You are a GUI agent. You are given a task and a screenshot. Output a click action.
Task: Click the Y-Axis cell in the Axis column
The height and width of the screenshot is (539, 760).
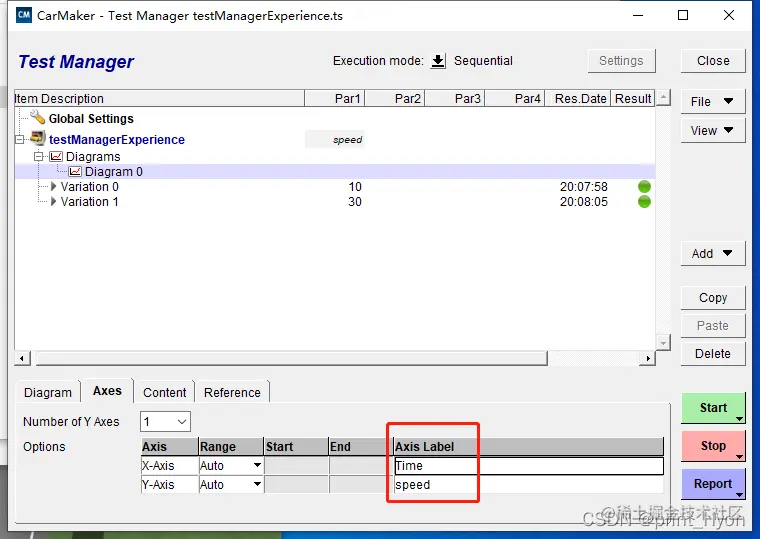(x=170, y=485)
